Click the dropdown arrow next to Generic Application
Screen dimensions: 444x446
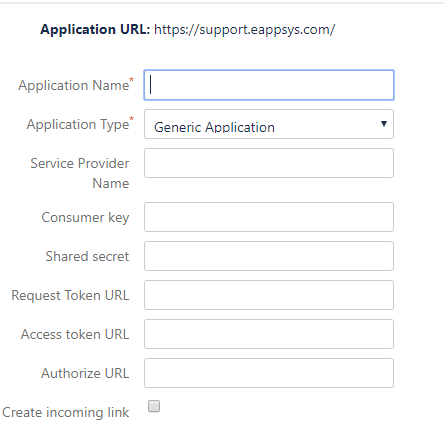pos(384,124)
